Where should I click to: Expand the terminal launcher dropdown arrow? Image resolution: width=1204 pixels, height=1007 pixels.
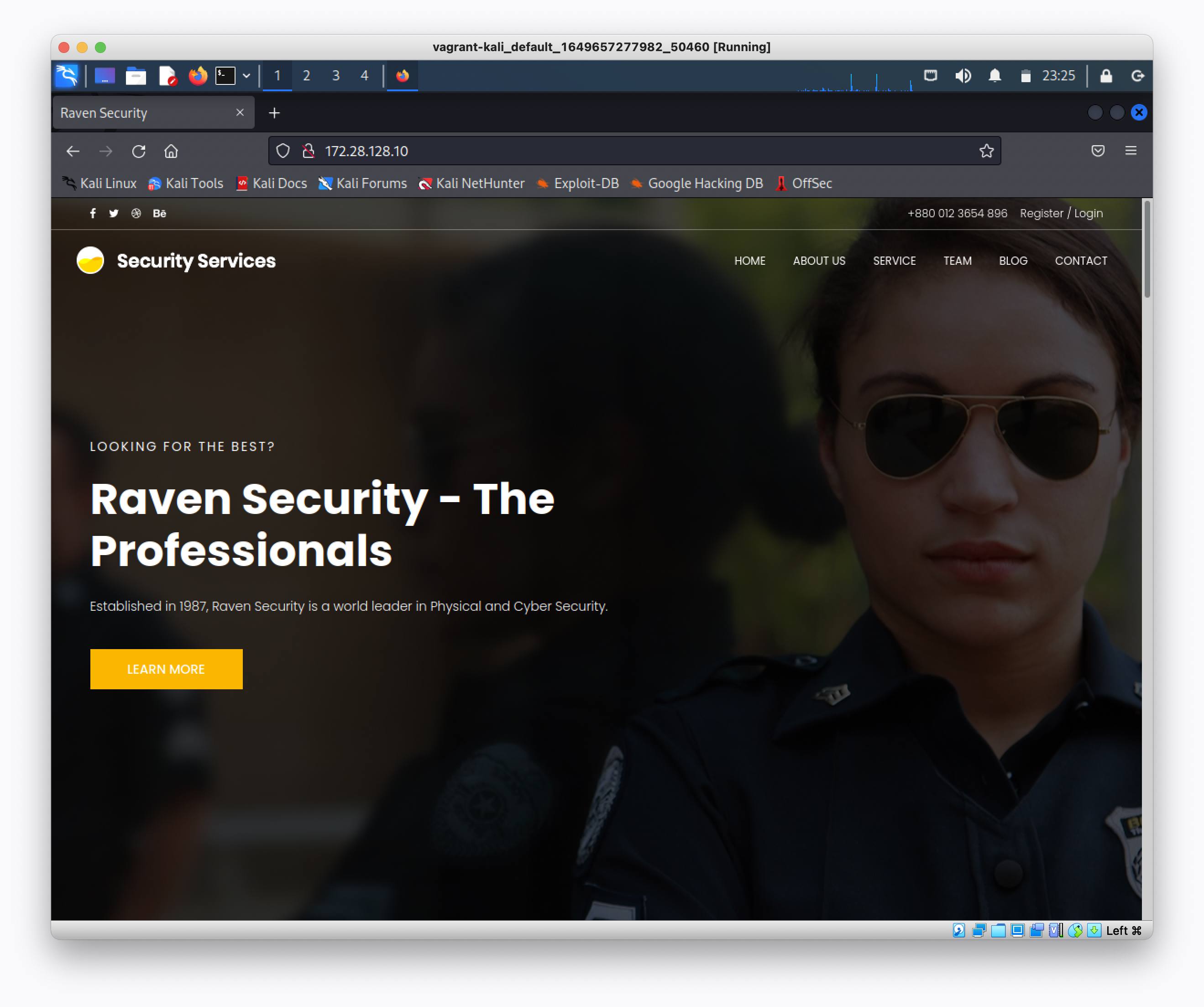pyautogui.click(x=246, y=75)
